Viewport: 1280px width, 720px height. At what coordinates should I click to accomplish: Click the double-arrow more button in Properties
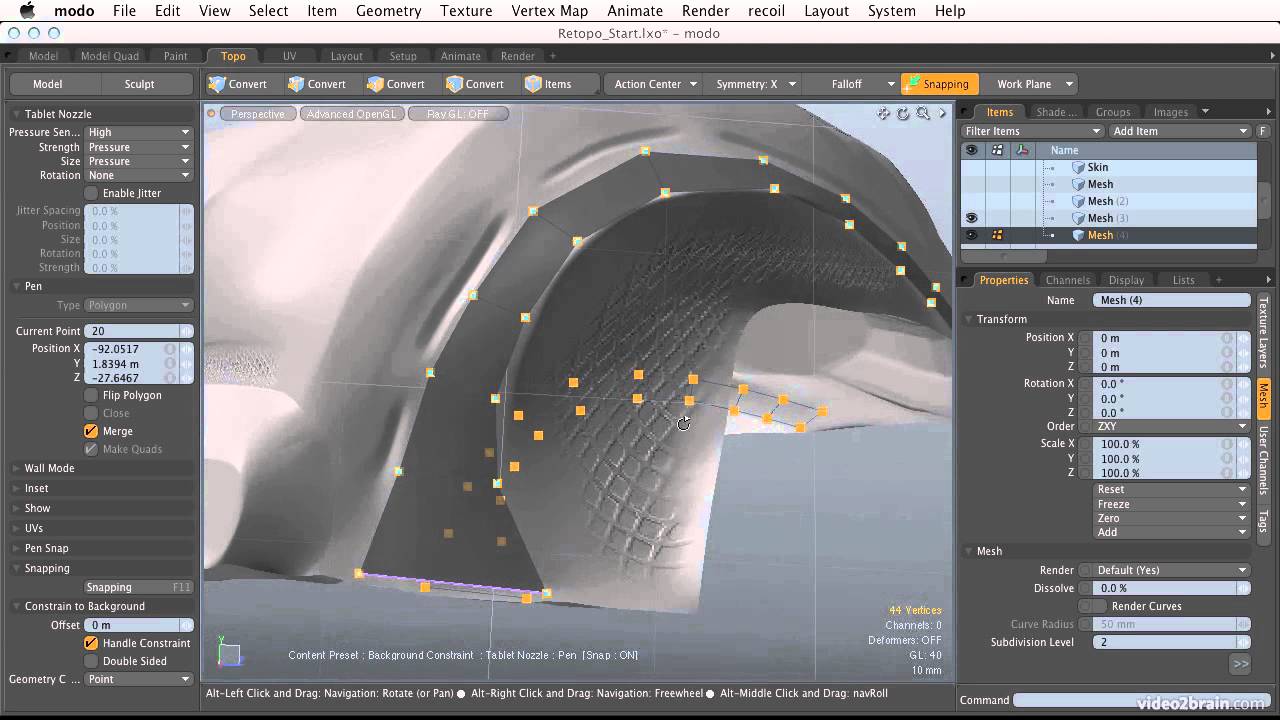(1240, 663)
